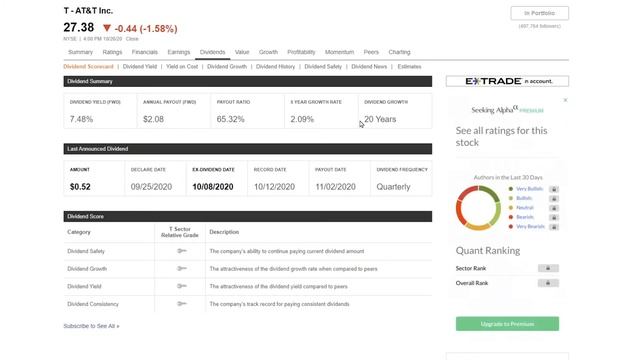Click the lock icon next to Bearish

554,217
